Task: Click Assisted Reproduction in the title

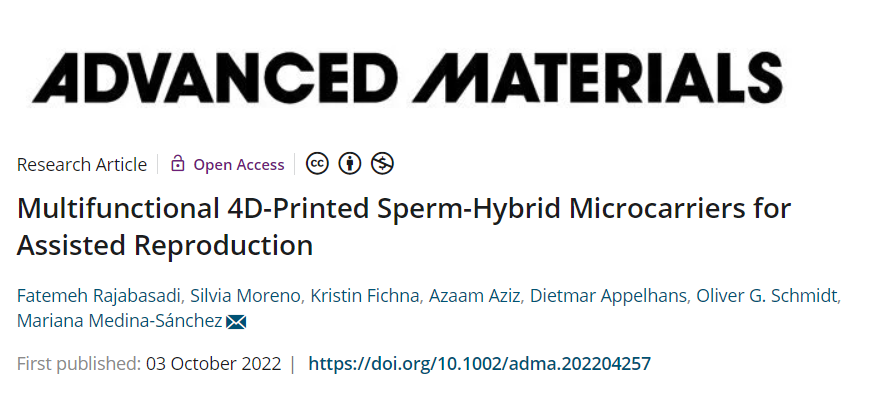Action: click(x=165, y=245)
